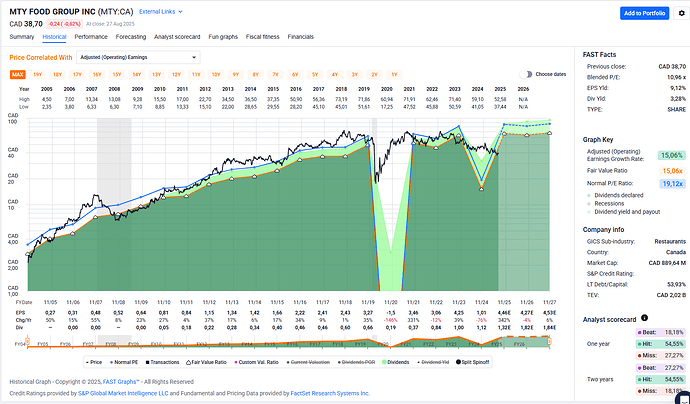Select the 5Y time range
The height and width of the screenshot is (404, 690).
tap(315, 75)
